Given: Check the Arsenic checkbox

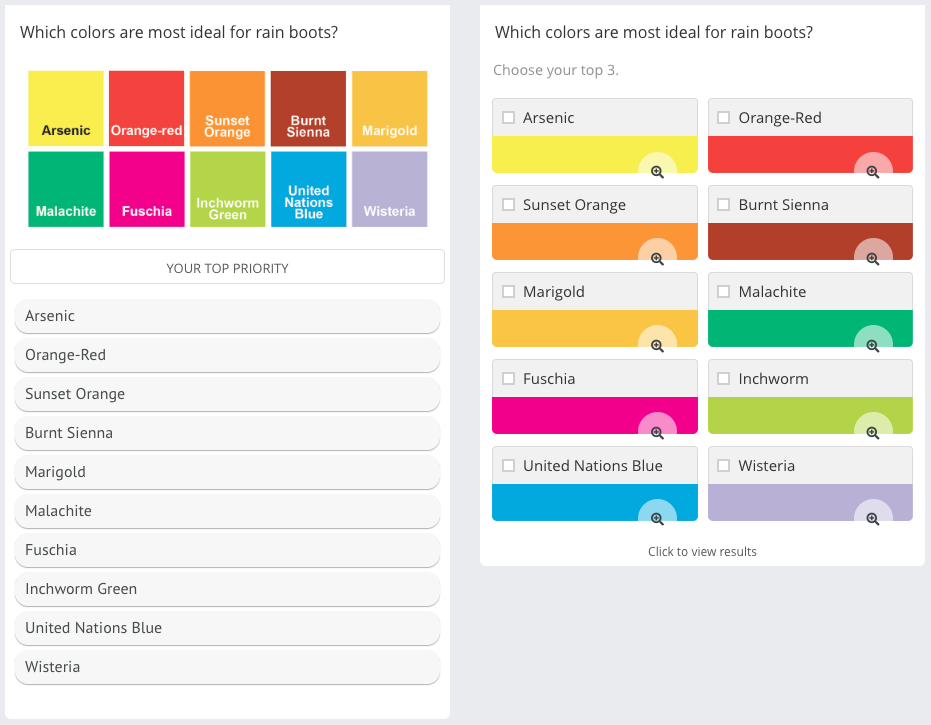Looking at the screenshot, I should 509,118.
